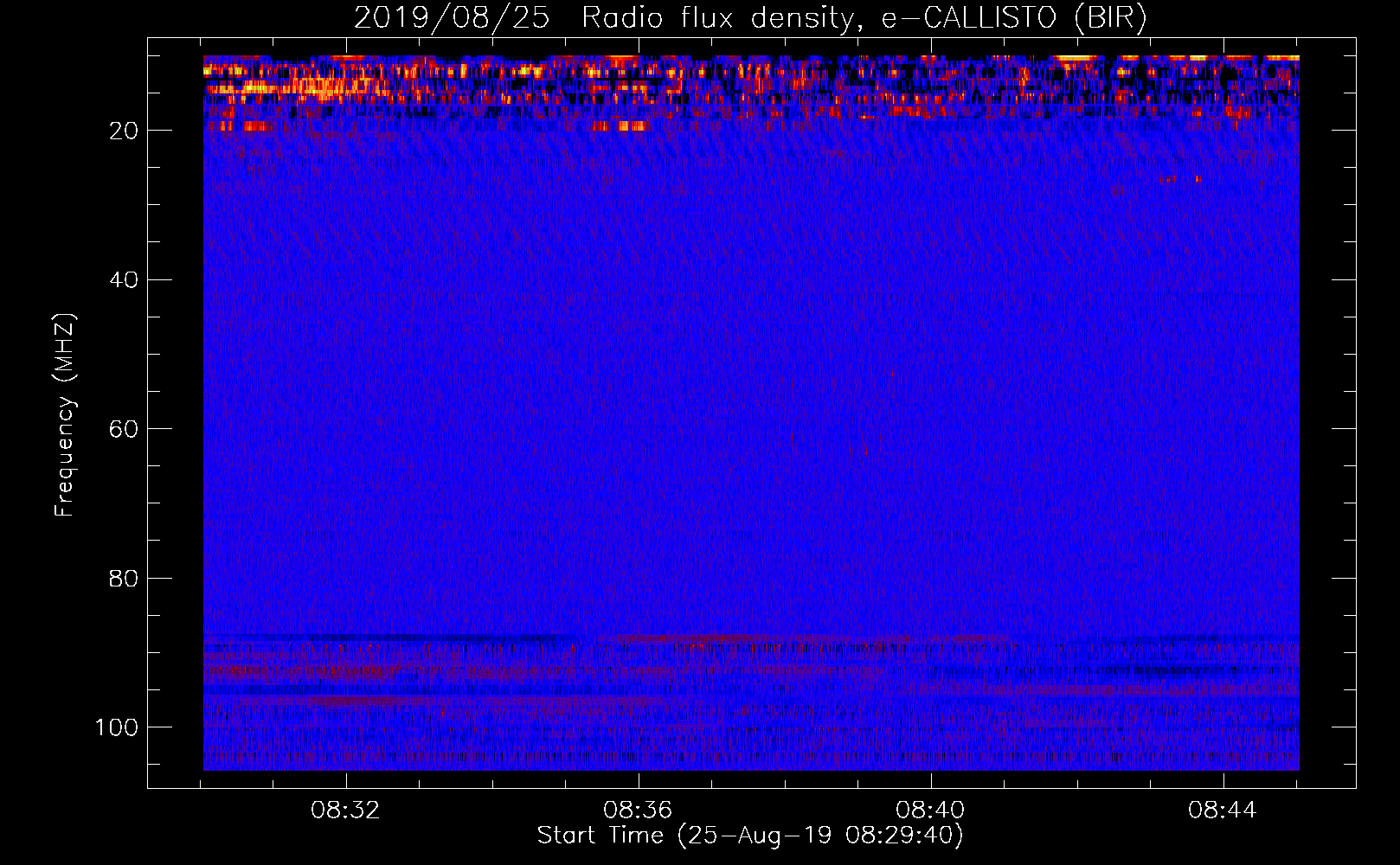Select the 08:40 time tick label

(x=931, y=811)
